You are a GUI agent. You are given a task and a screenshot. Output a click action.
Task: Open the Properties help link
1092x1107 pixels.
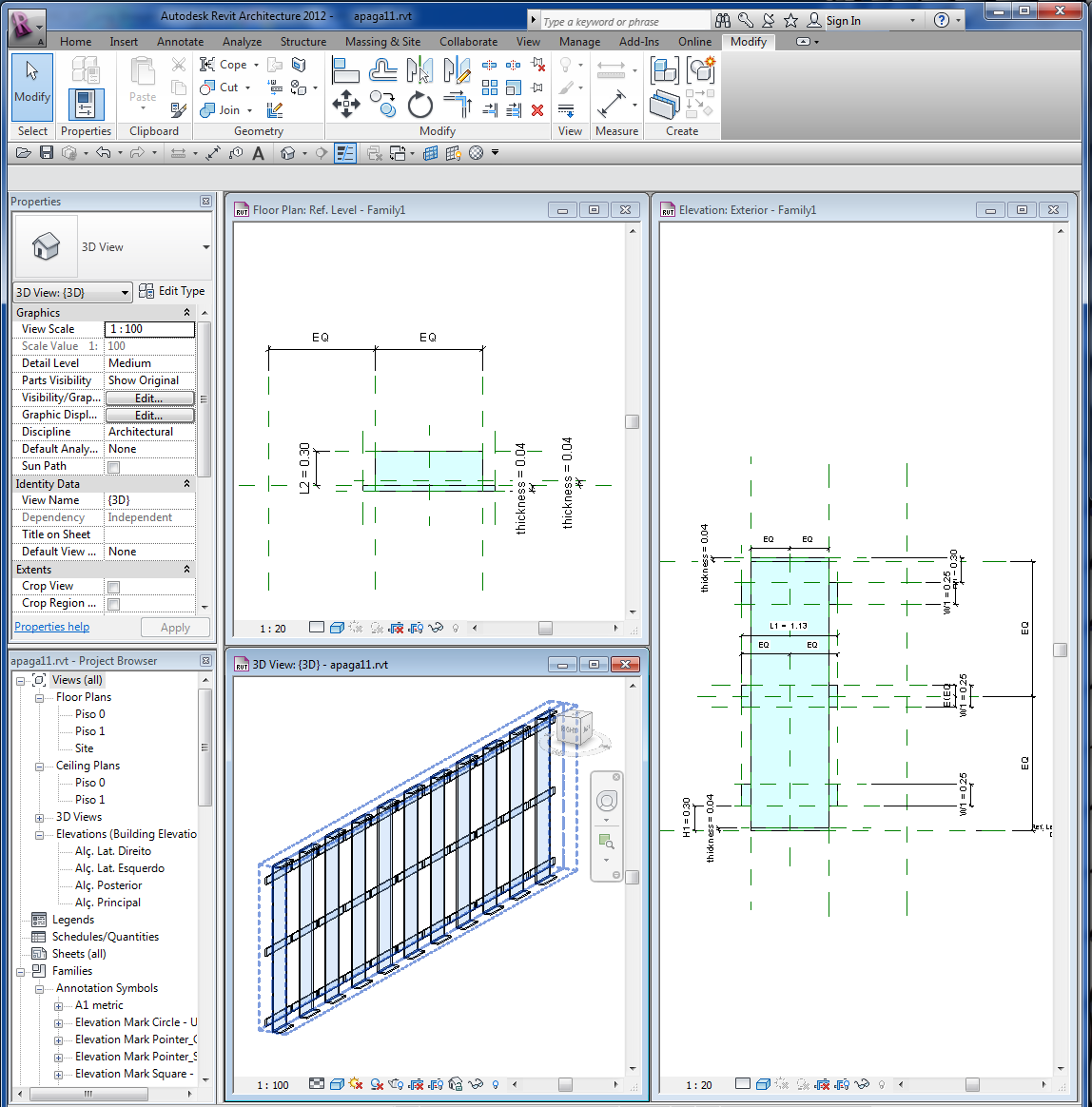point(51,626)
